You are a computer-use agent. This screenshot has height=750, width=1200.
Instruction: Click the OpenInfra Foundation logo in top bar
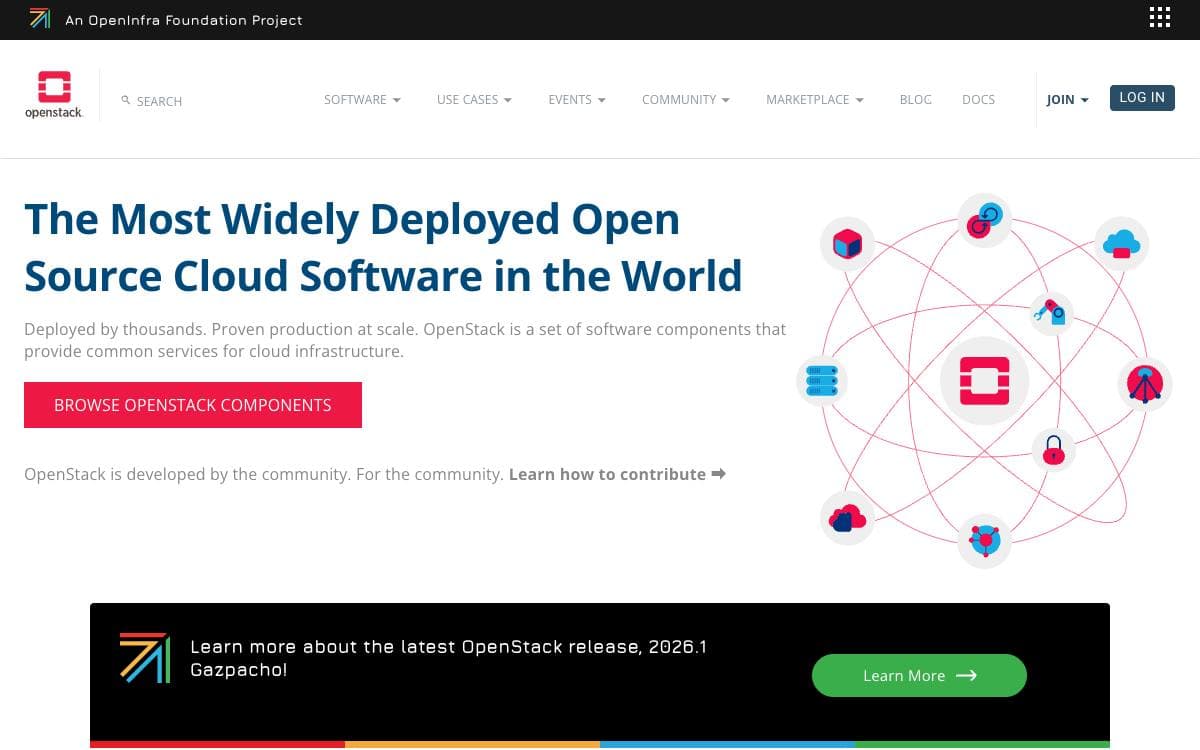pos(40,18)
